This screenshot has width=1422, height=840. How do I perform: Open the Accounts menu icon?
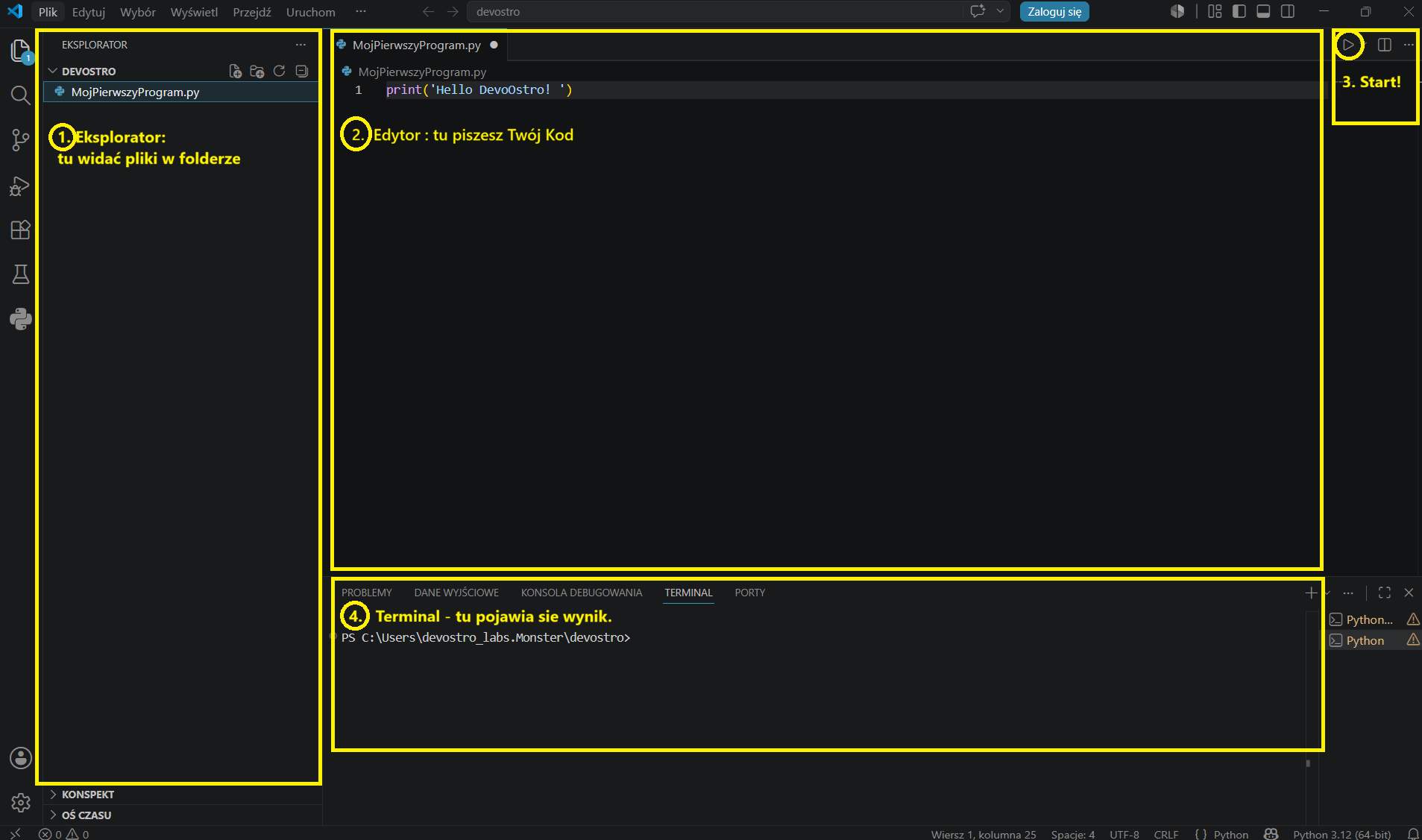[x=21, y=758]
